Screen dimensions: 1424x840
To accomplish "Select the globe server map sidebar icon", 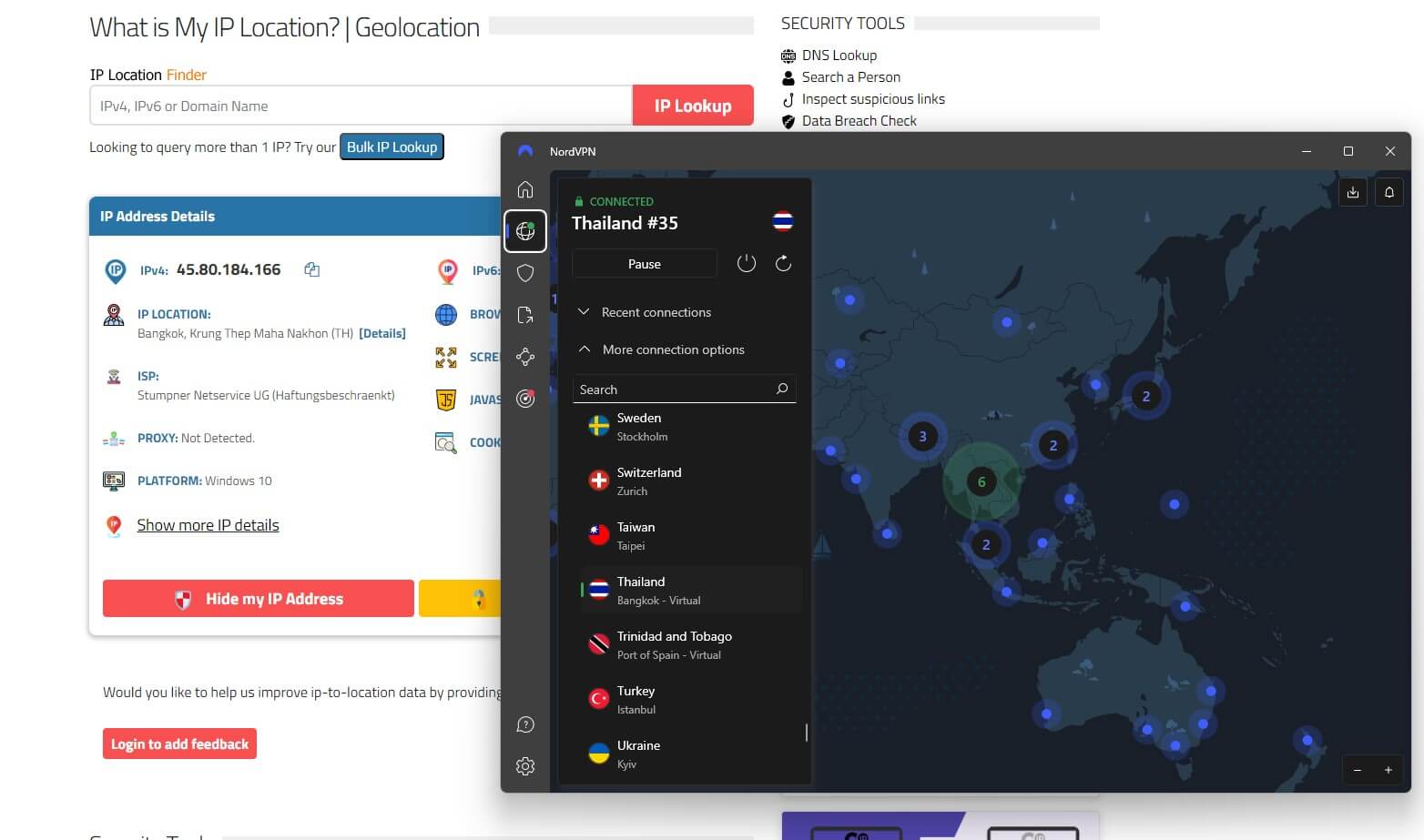I will tap(525, 231).
